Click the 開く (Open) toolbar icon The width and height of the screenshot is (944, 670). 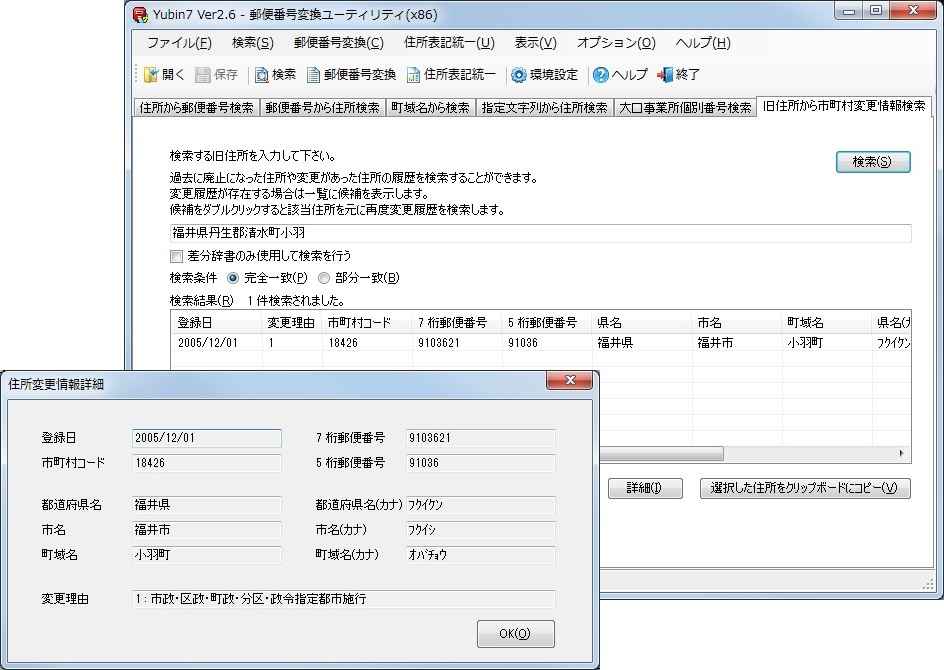pos(152,75)
